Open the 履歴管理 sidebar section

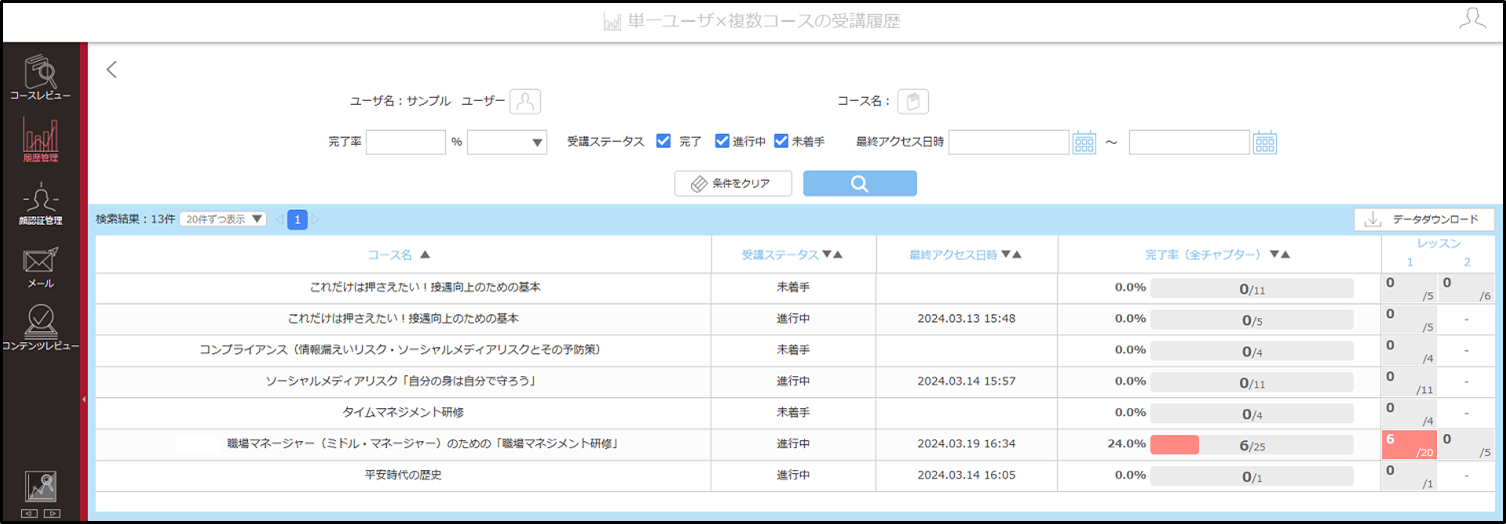click(x=41, y=140)
